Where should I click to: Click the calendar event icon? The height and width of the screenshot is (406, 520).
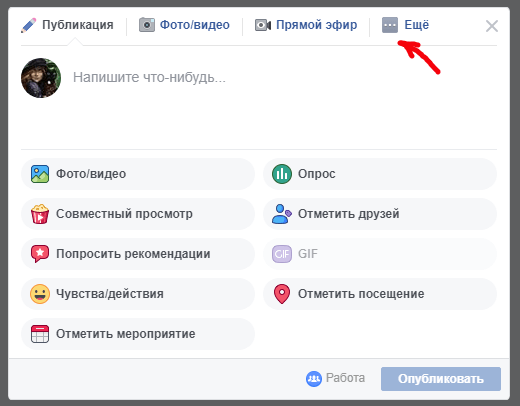[x=40, y=334]
